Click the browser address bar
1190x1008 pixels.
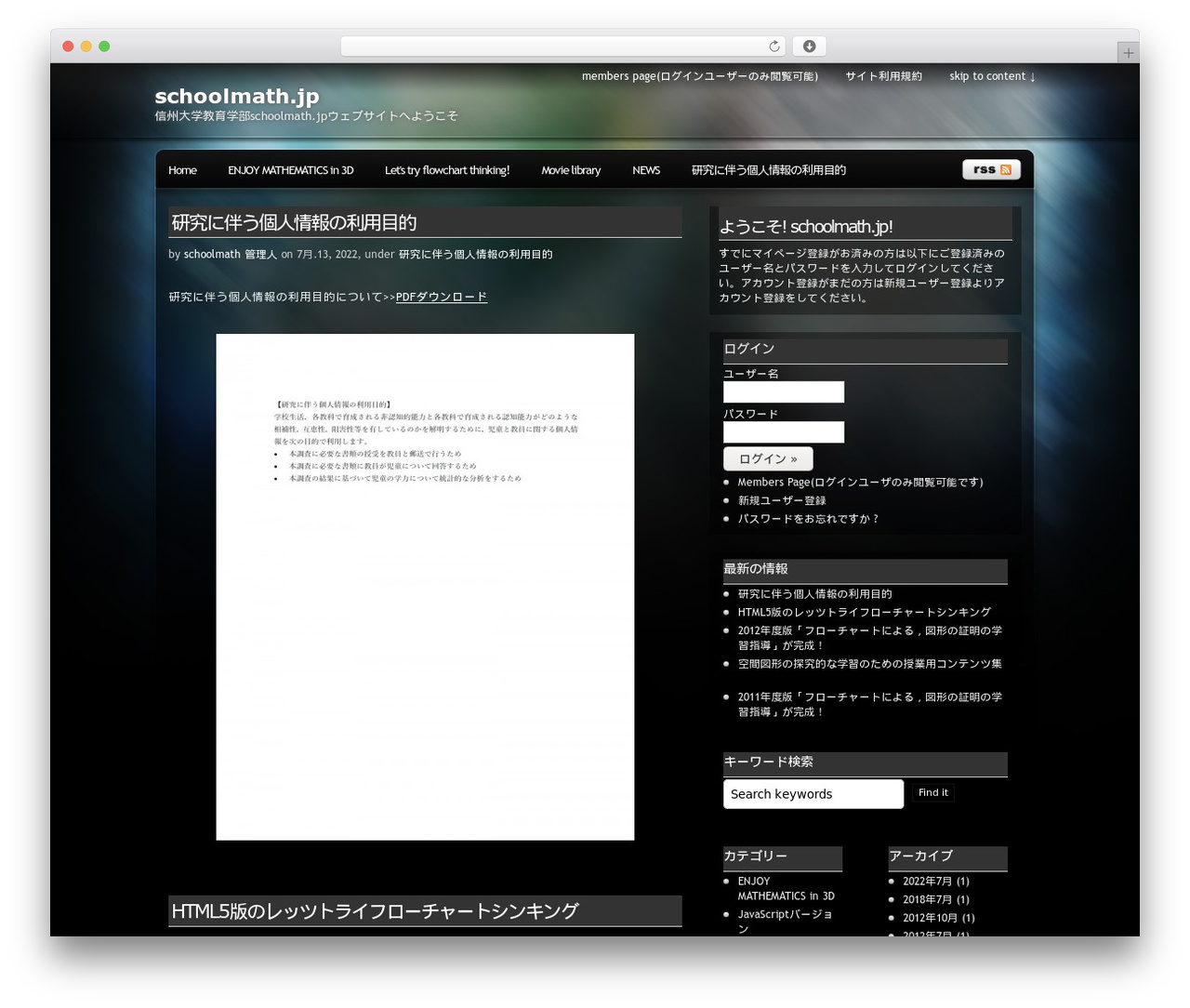tap(562, 46)
